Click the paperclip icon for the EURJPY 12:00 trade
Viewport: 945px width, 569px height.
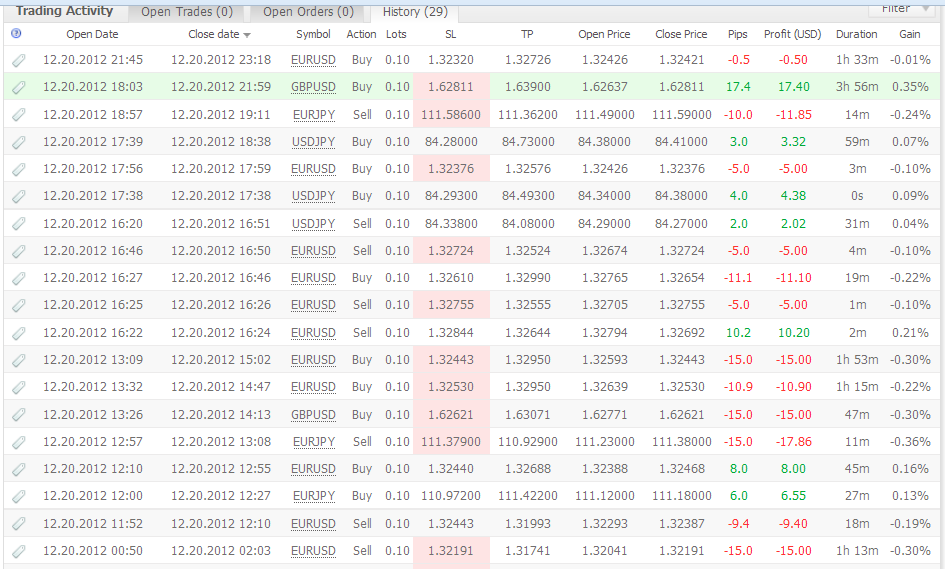click(x=19, y=497)
